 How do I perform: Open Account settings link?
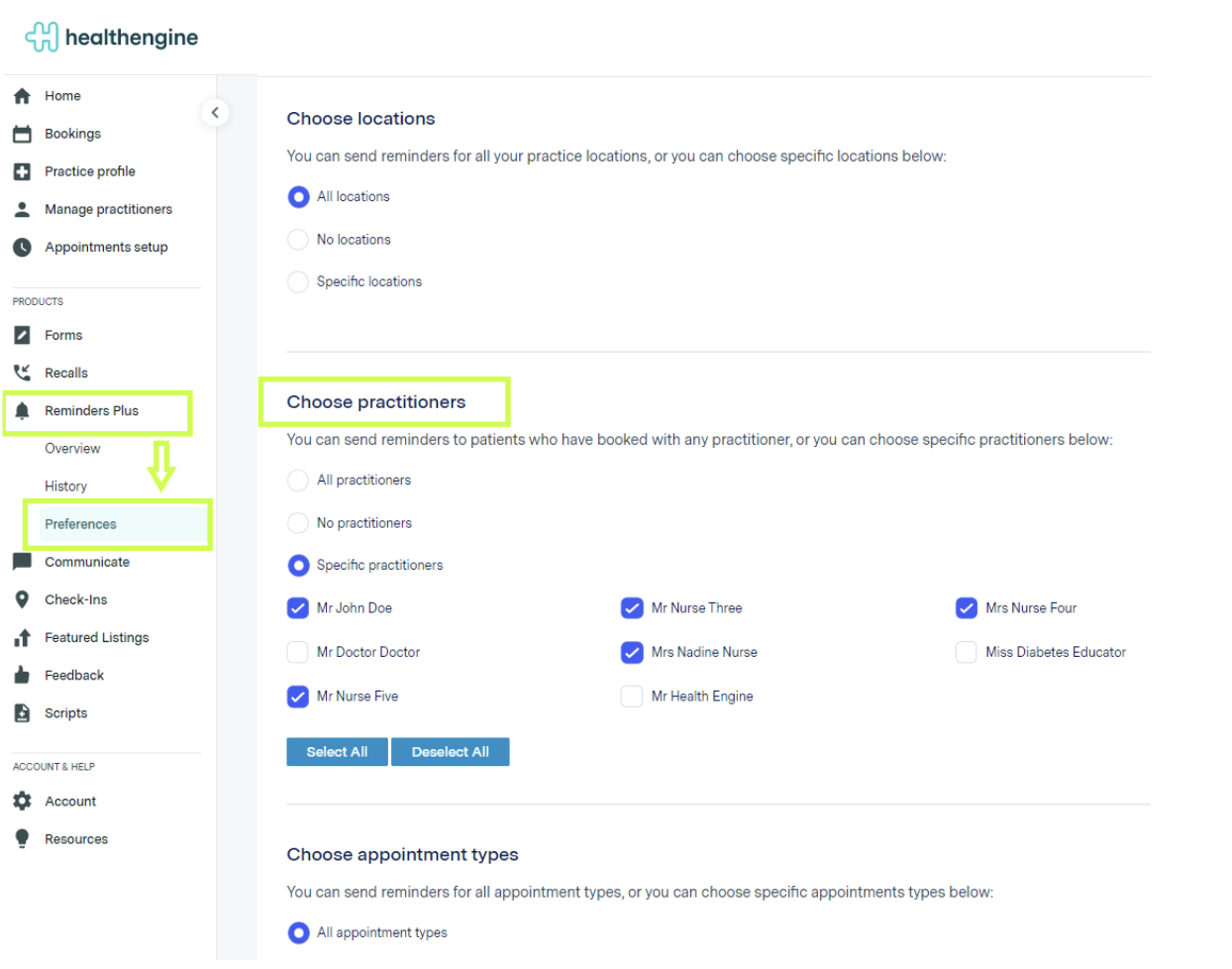click(x=70, y=802)
